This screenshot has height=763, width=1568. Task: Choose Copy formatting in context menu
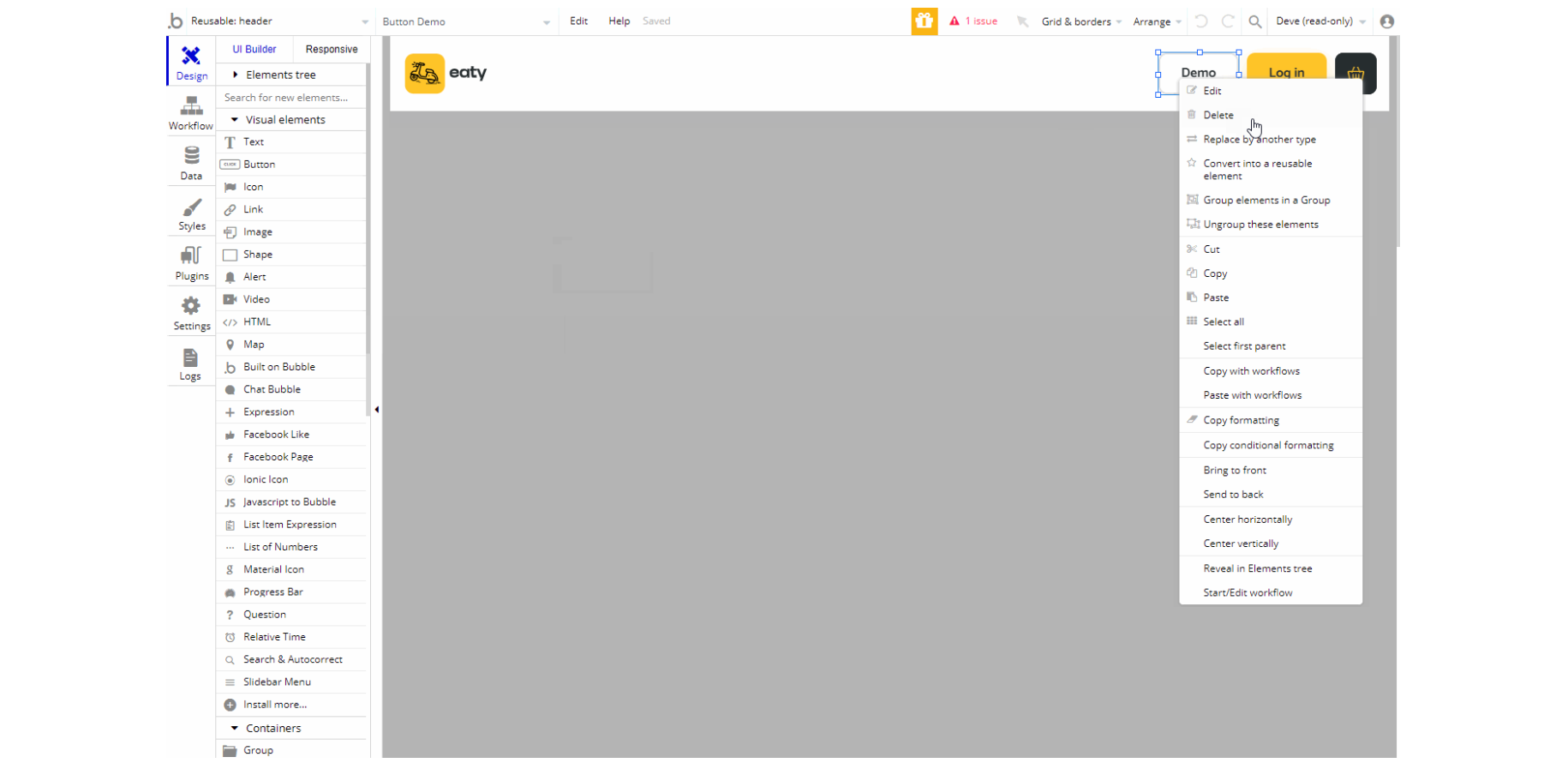1270,420
